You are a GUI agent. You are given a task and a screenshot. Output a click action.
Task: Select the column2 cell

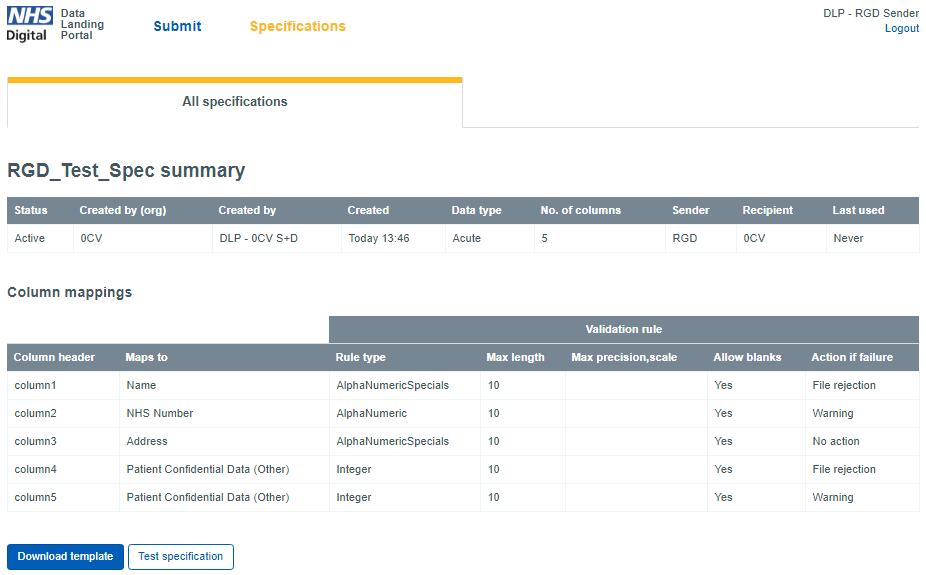tap(63, 413)
